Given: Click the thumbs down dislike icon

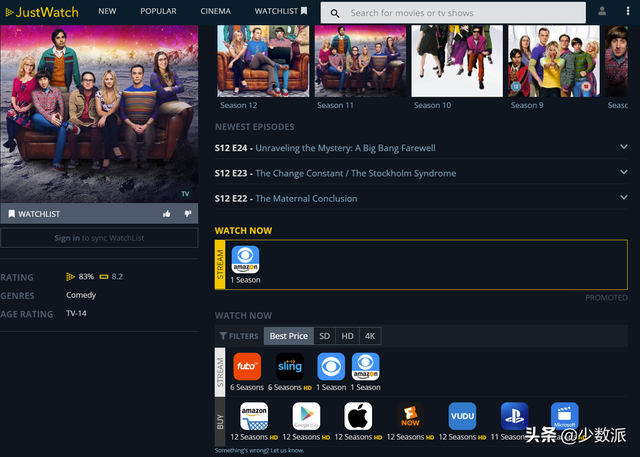Looking at the screenshot, I should click(188, 213).
